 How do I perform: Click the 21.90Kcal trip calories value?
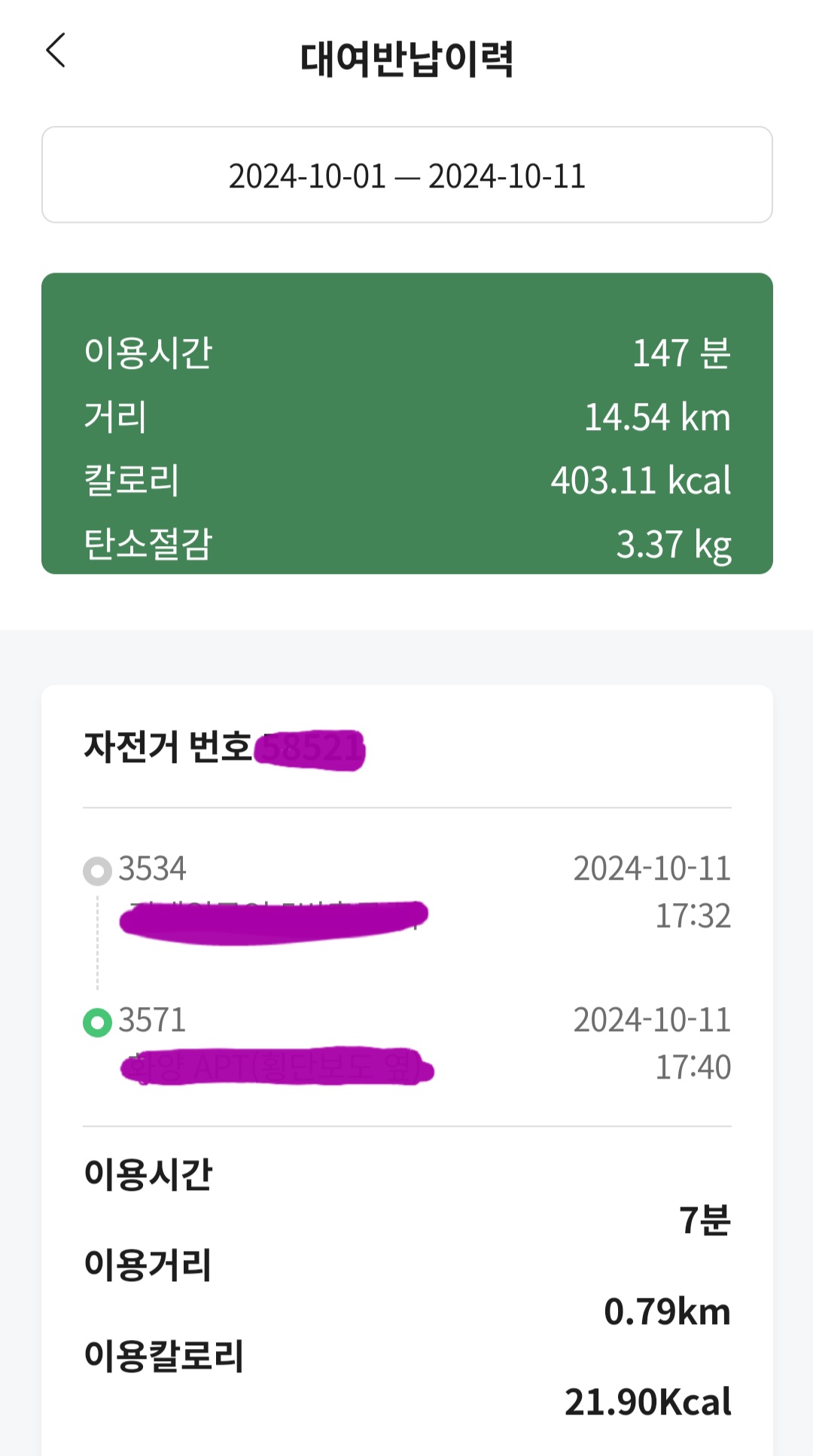coord(647,1402)
